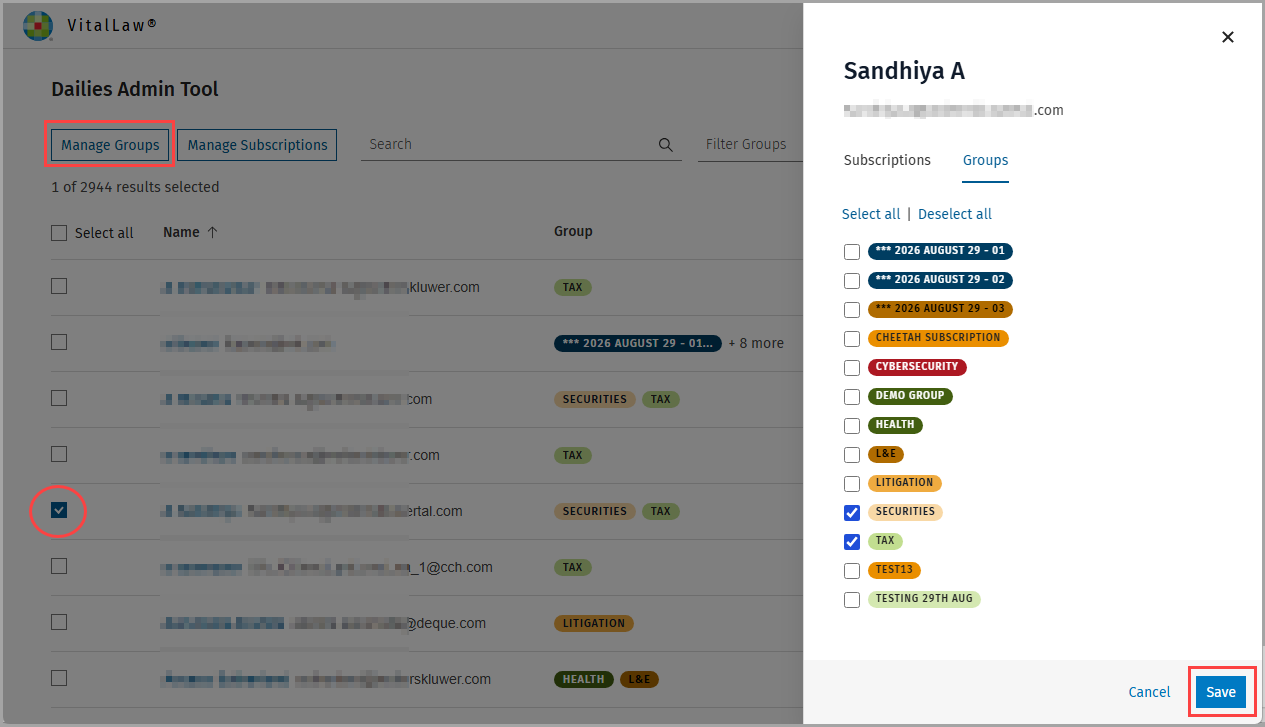Image resolution: width=1265 pixels, height=727 pixels.
Task: Uncheck the TAX group in the panel
Action: (x=852, y=542)
